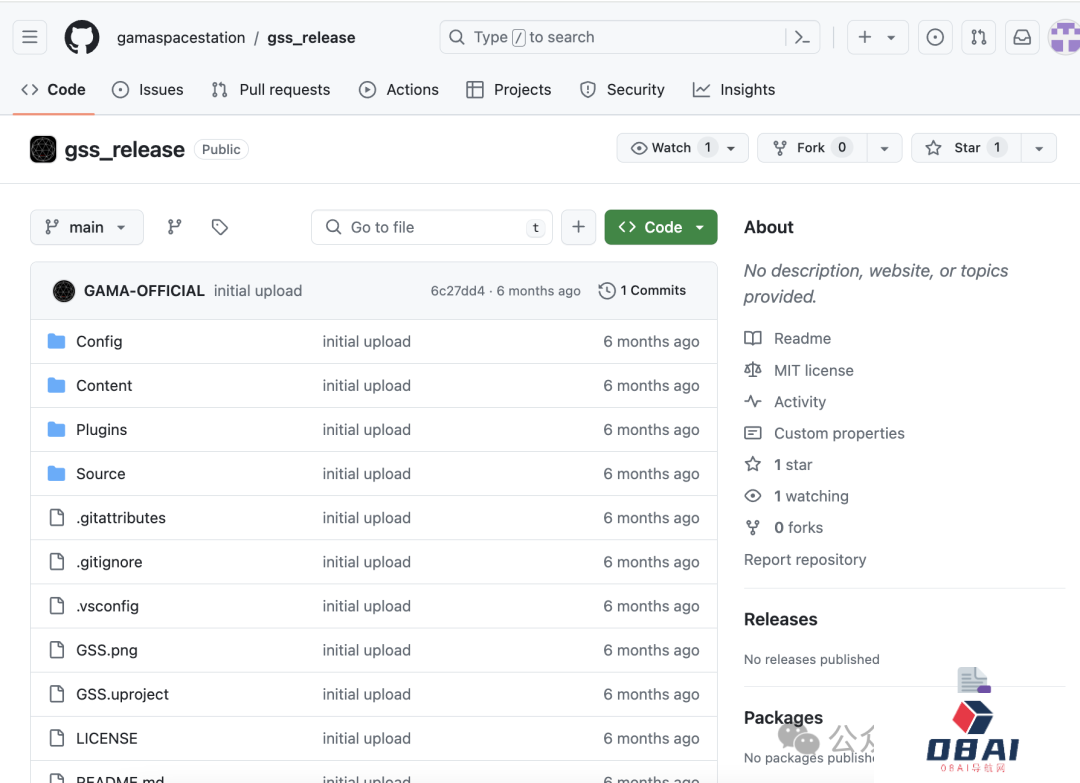
Task: Open the command palette icon in search bar
Action: click(x=802, y=37)
